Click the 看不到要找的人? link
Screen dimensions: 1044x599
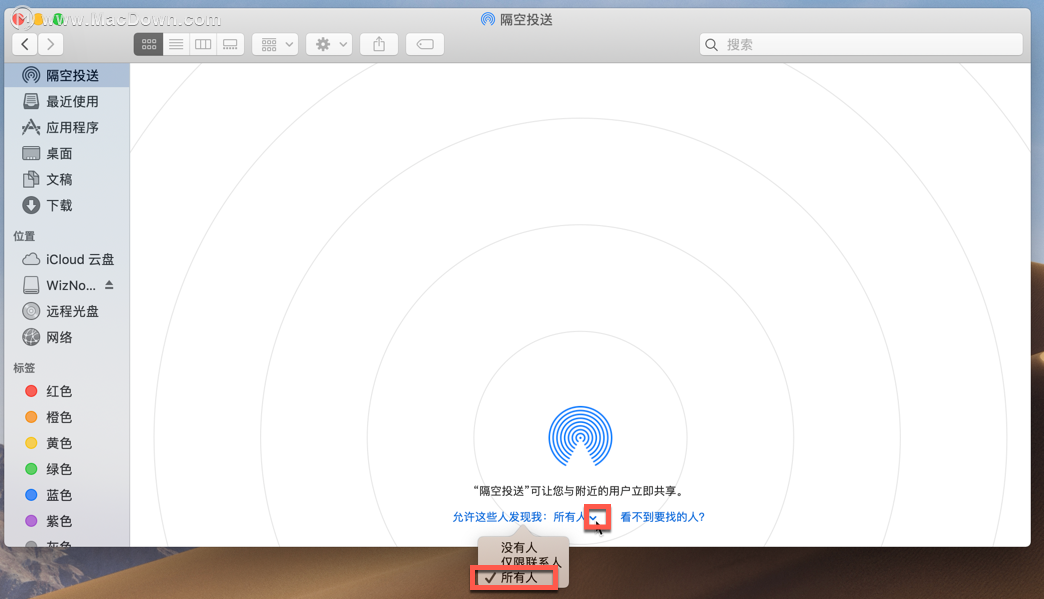[x=662, y=517]
